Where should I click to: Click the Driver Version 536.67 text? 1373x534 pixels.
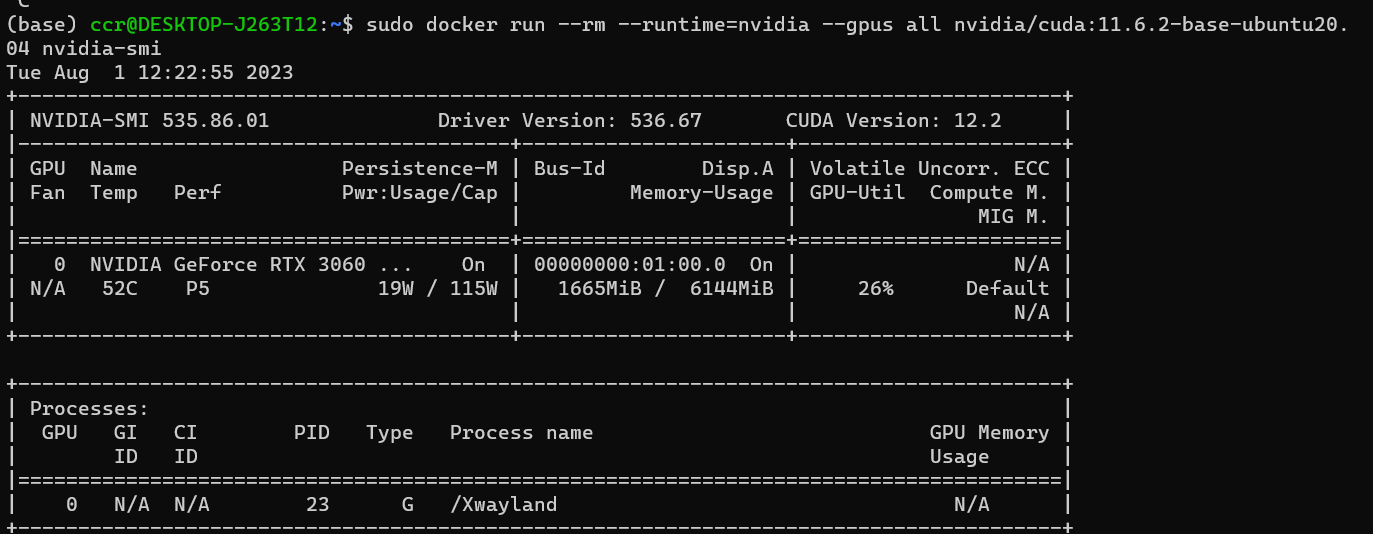[570, 121]
